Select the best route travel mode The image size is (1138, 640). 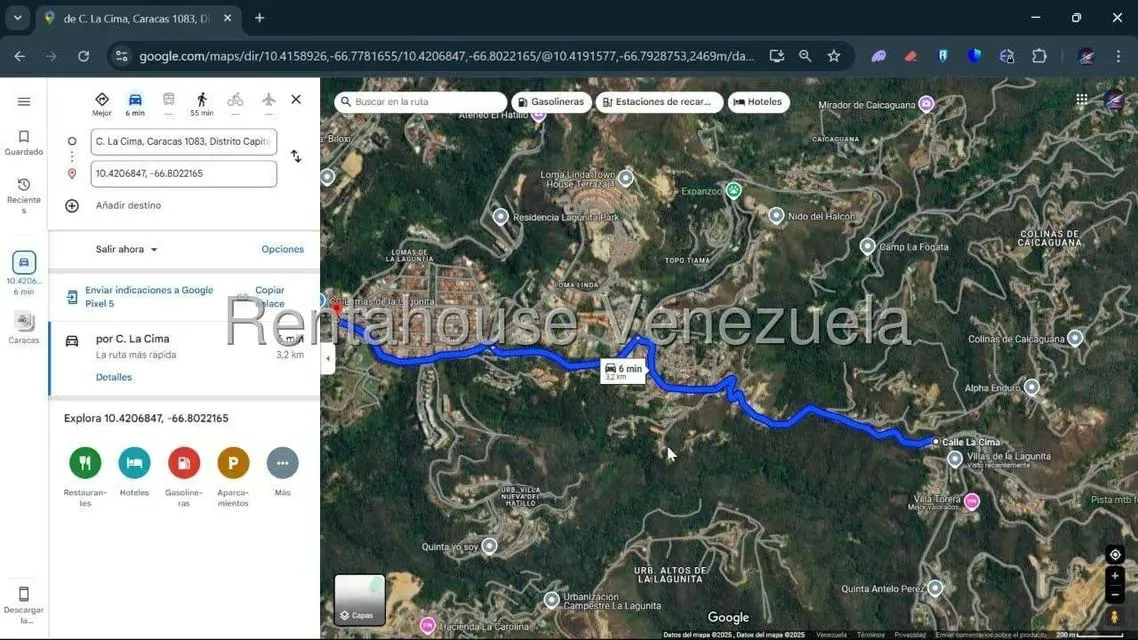[x=102, y=104]
